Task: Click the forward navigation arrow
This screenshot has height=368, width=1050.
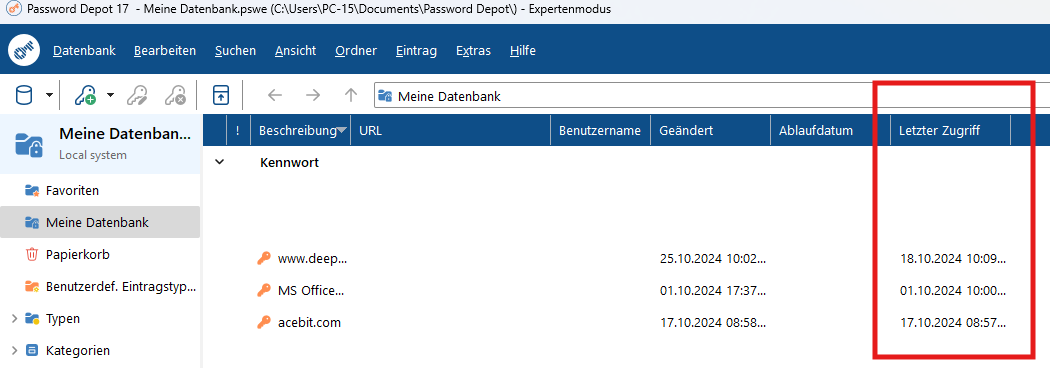Action: [313, 96]
